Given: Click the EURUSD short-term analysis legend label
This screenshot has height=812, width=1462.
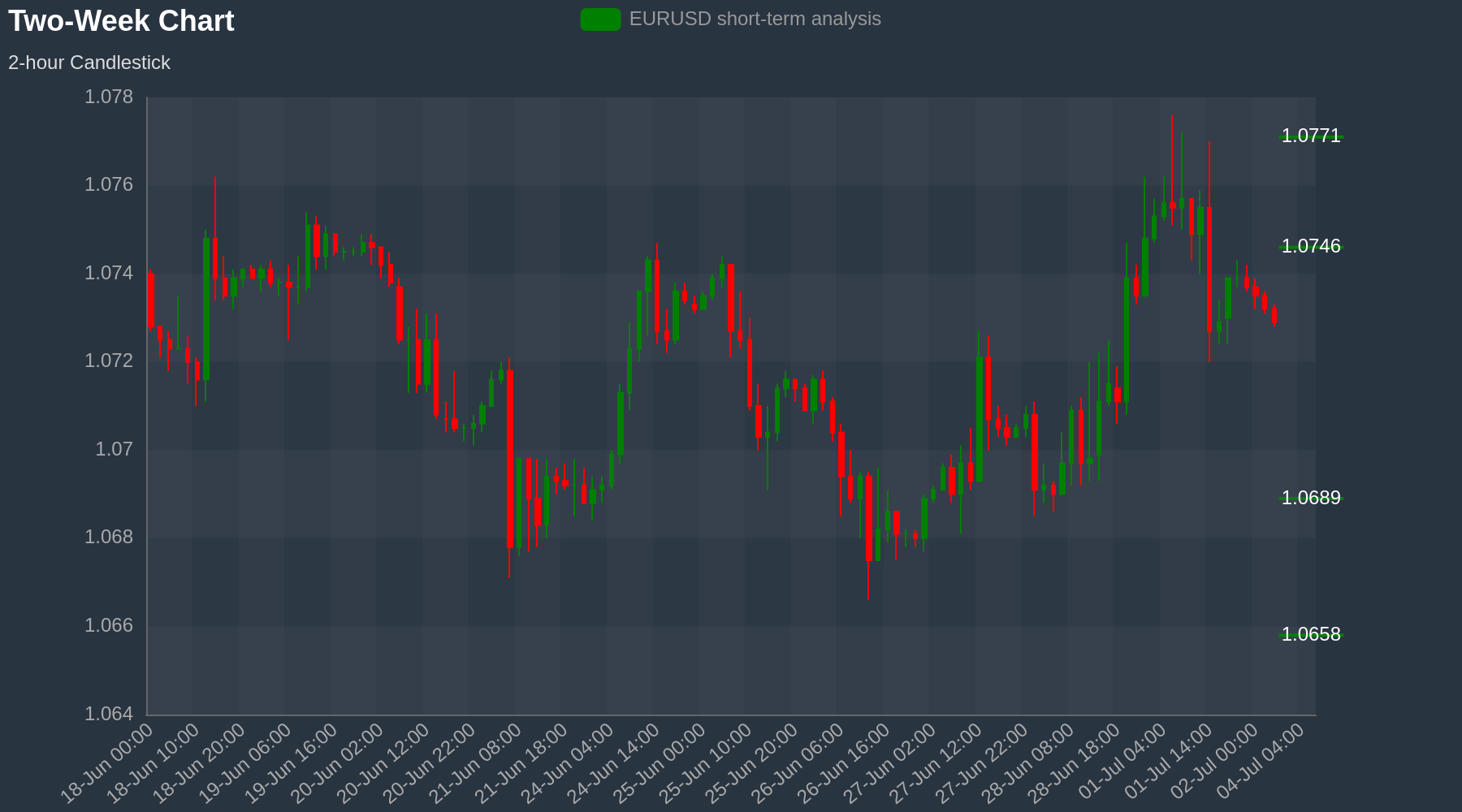Looking at the screenshot, I should click(755, 19).
